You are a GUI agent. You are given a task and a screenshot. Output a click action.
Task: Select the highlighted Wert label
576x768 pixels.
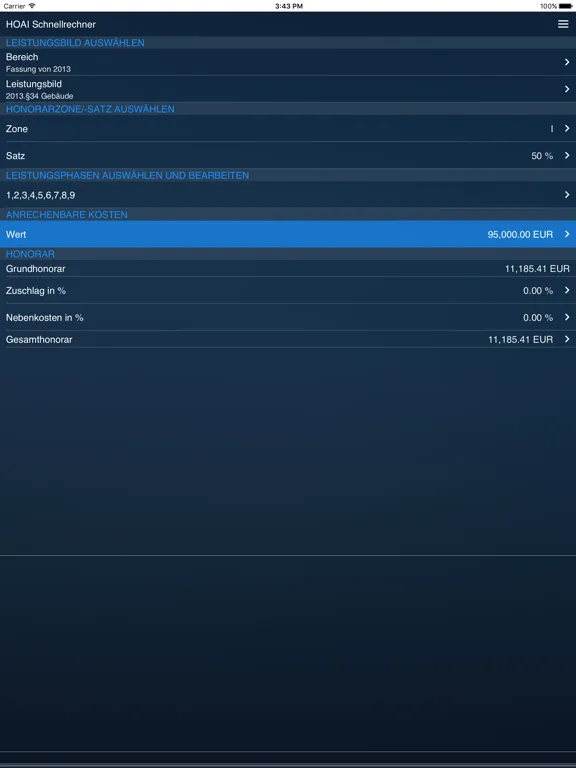[16, 235]
